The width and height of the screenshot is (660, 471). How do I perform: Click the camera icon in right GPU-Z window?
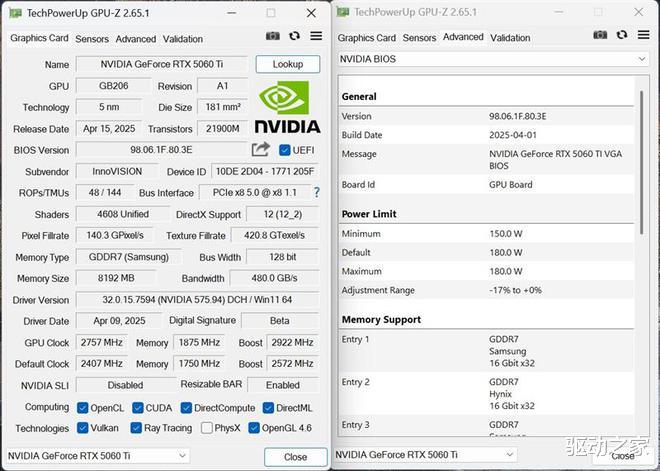(x=600, y=35)
